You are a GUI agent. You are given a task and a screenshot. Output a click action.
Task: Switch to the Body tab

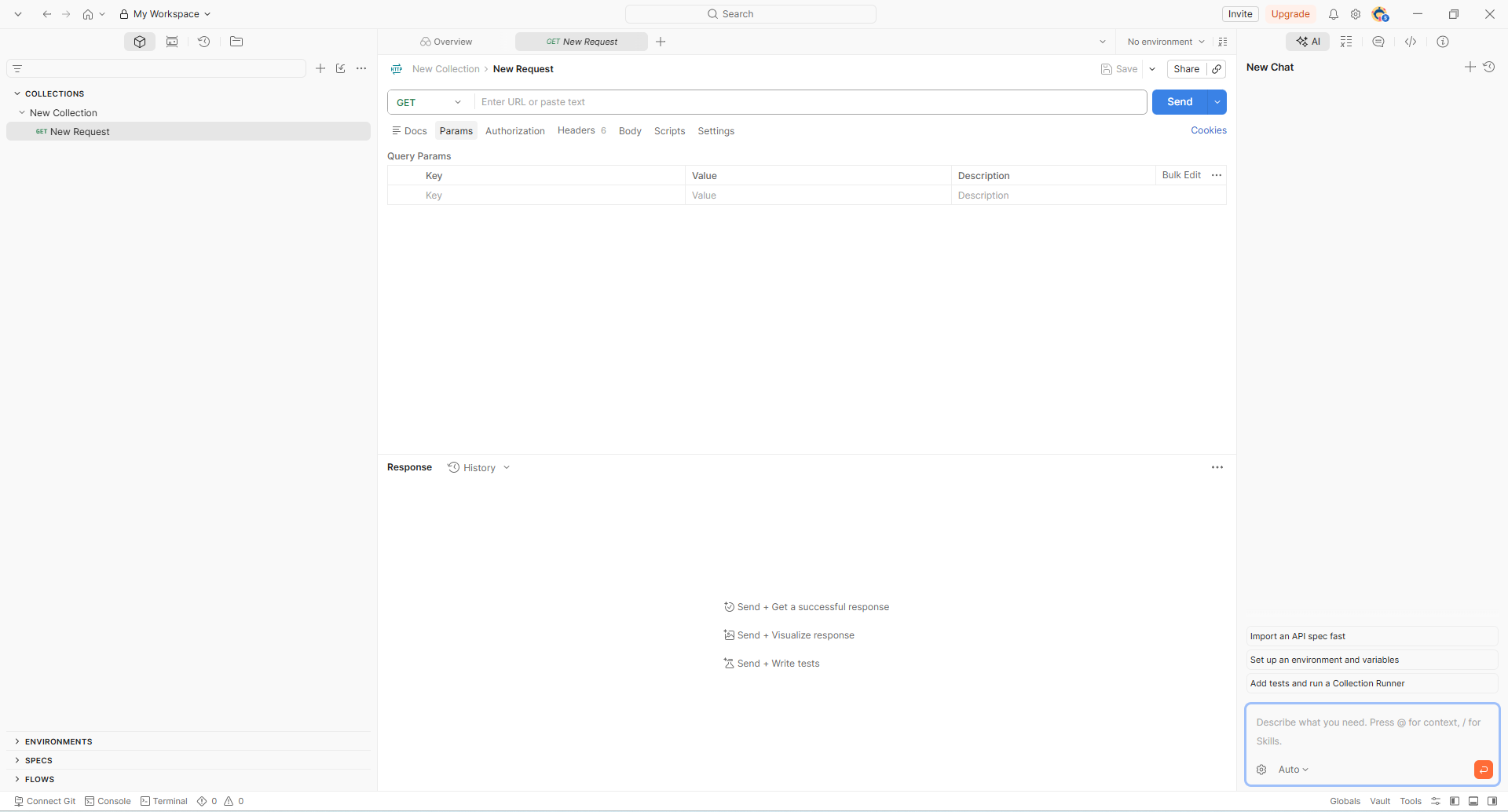(630, 131)
